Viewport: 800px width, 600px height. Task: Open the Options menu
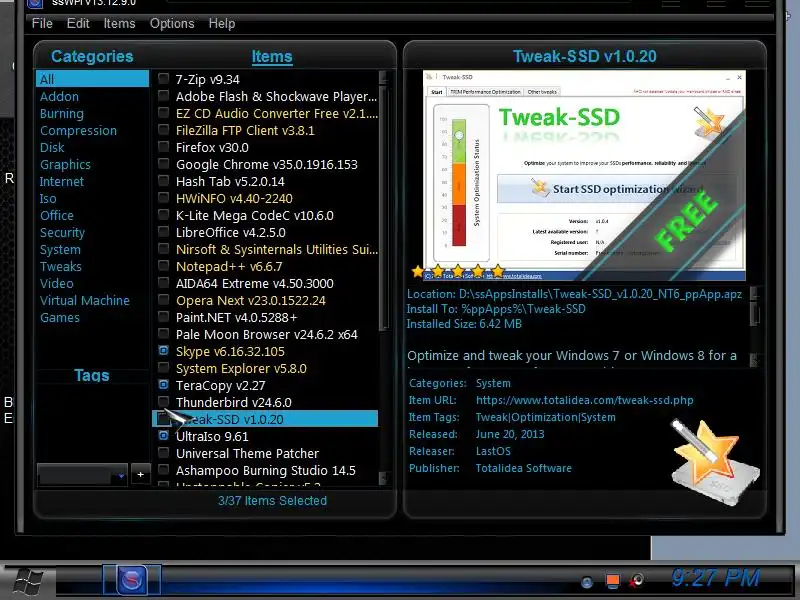click(172, 23)
